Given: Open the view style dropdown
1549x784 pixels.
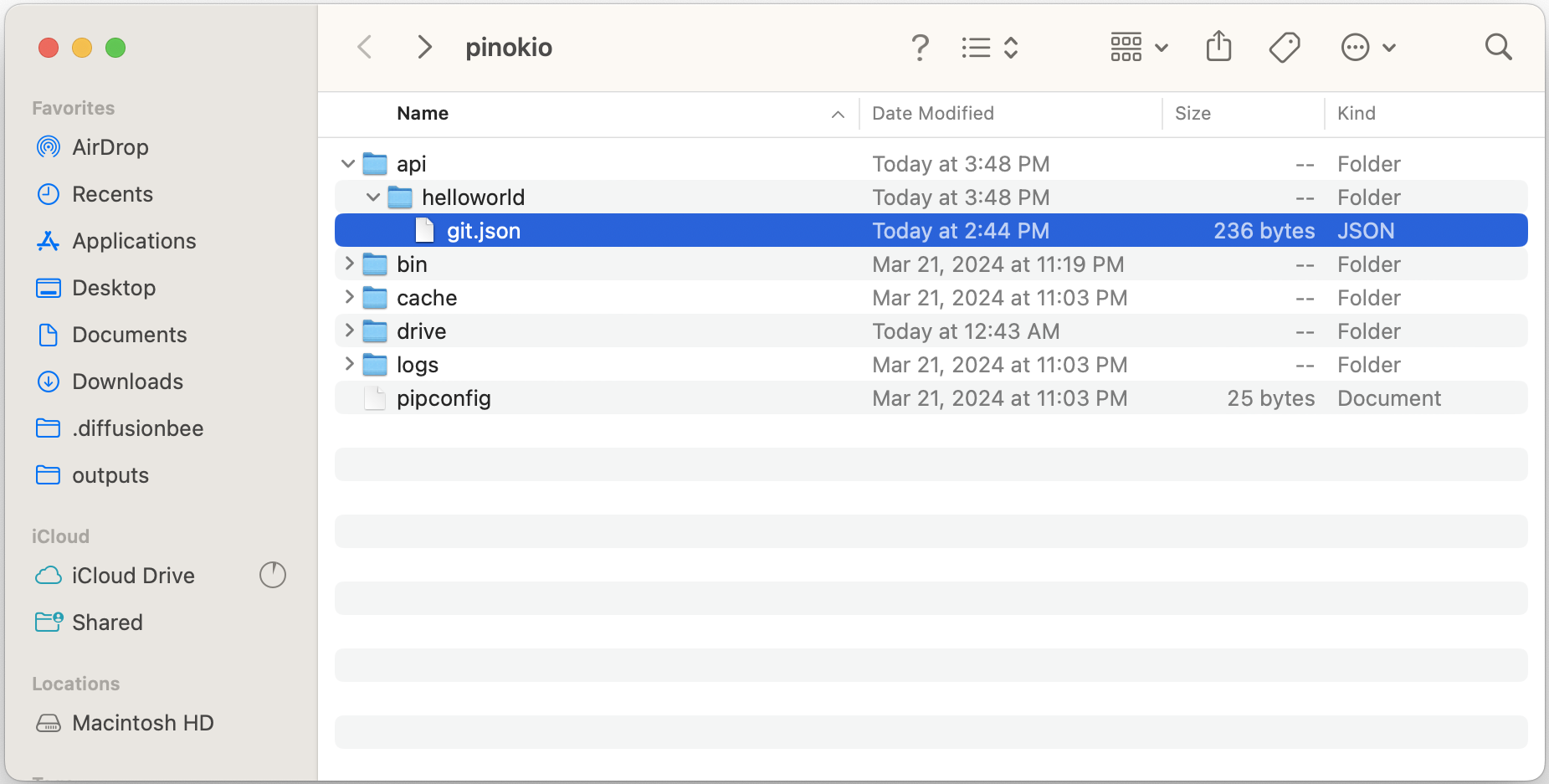Looking at the screenshot, I should [x=992, y=47].
